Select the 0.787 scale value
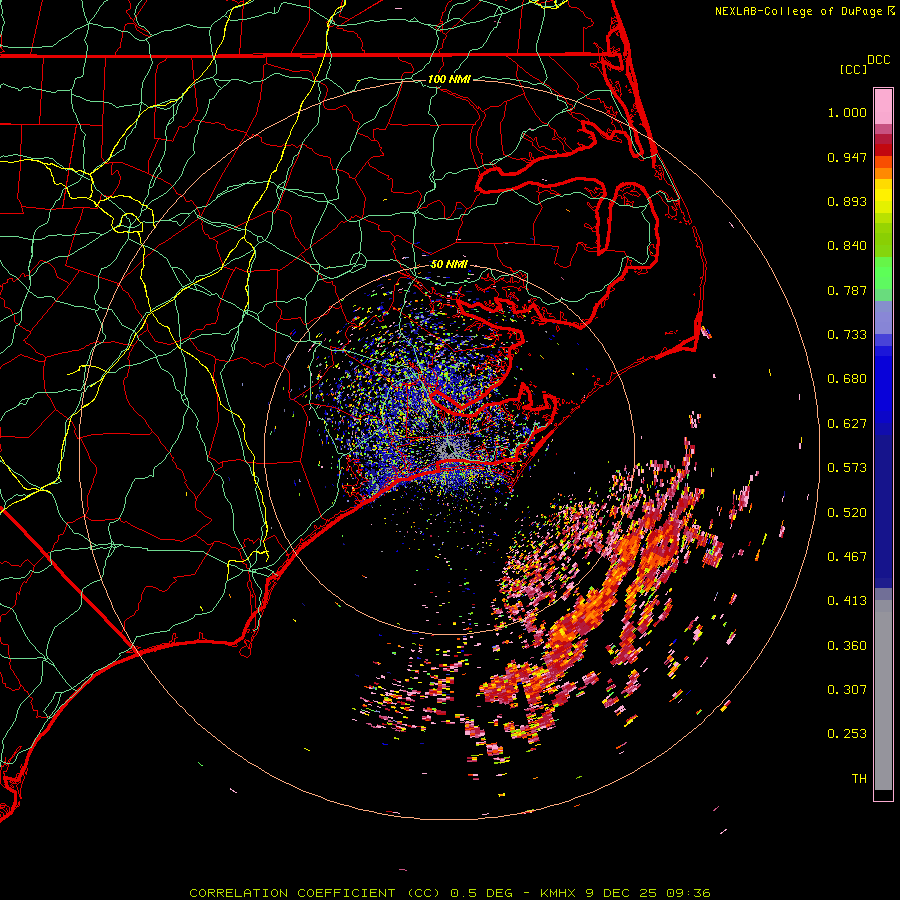Image resolution: width=900 pixels, height=900 pixels. click(847, 290)
